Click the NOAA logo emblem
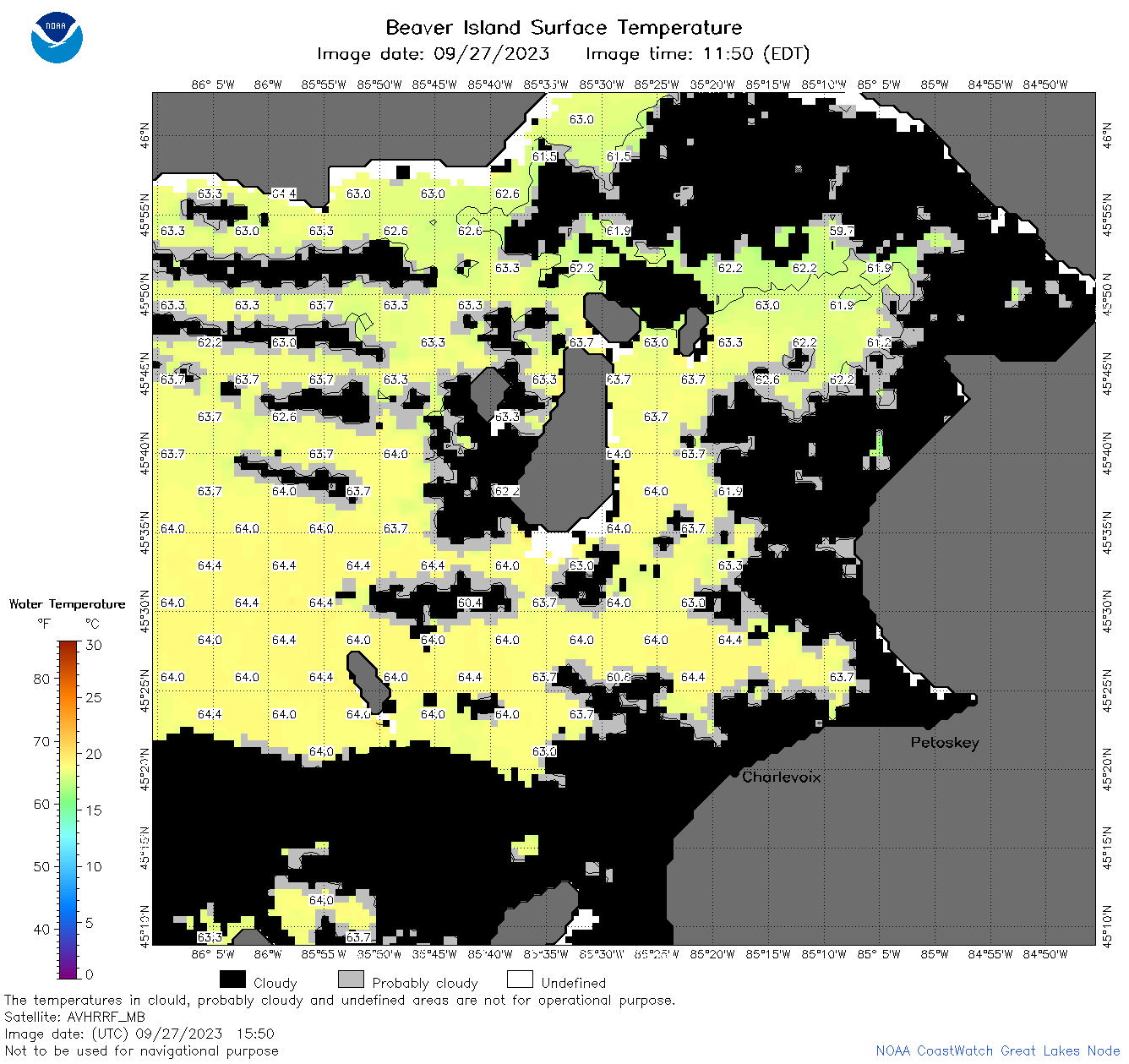The height and width of the screenshot is (1064, 1129). point(57,38)
